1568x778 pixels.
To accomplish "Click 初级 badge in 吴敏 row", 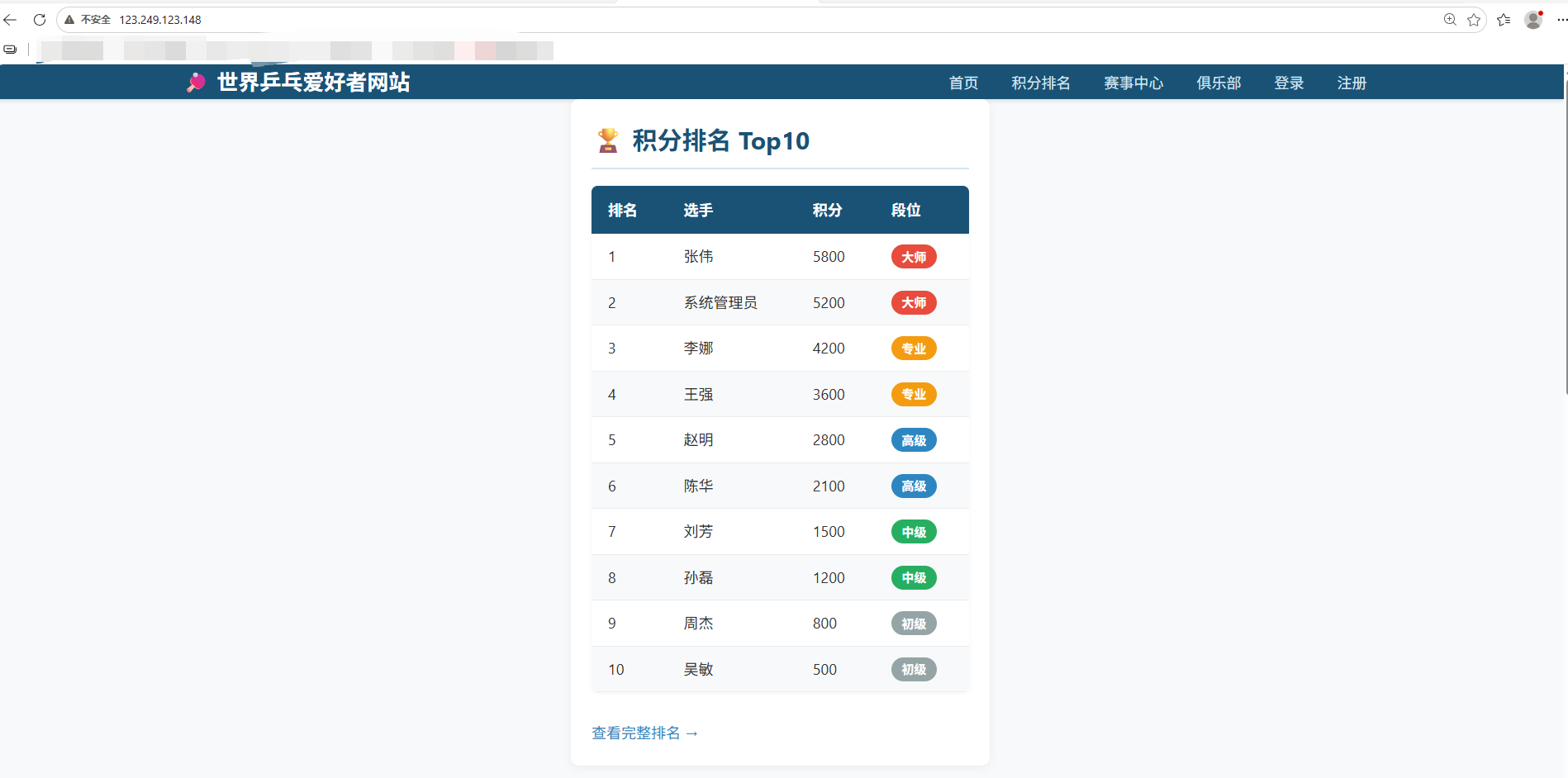I will (914, 670).
